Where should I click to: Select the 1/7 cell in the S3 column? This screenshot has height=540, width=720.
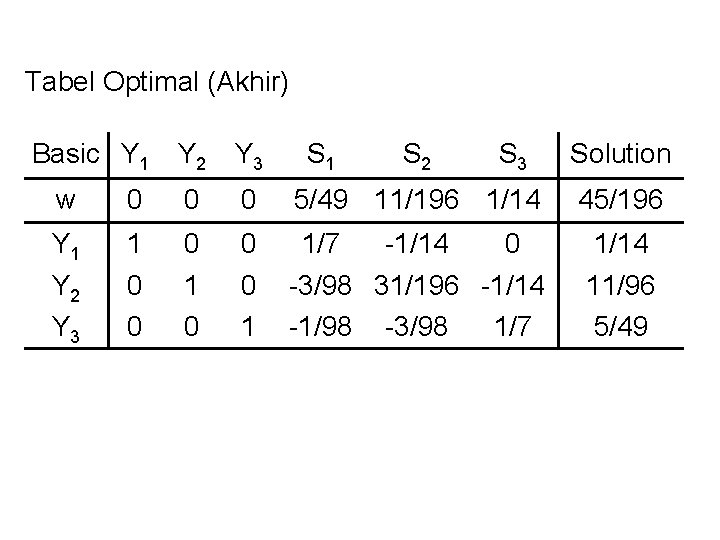pos(513,328)
